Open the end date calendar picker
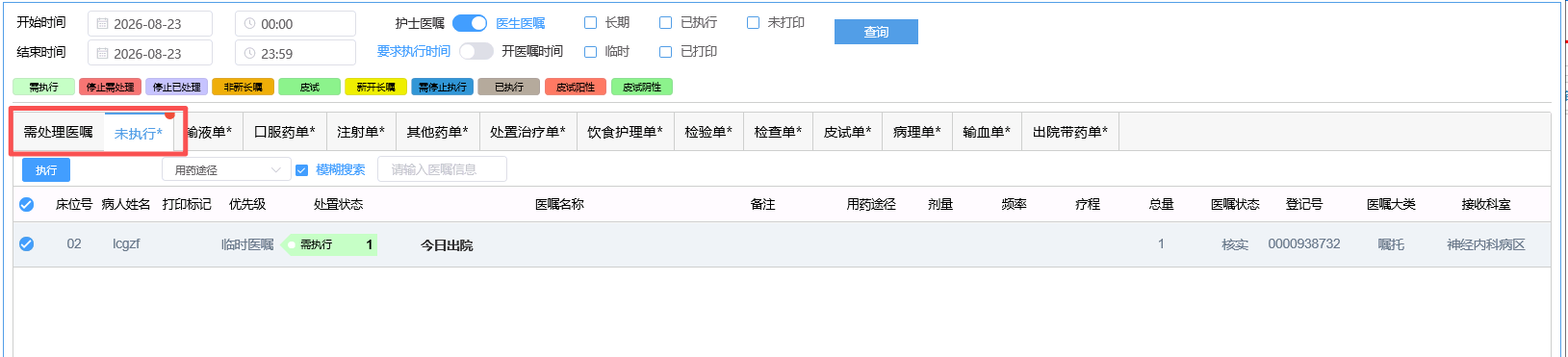 102,54
